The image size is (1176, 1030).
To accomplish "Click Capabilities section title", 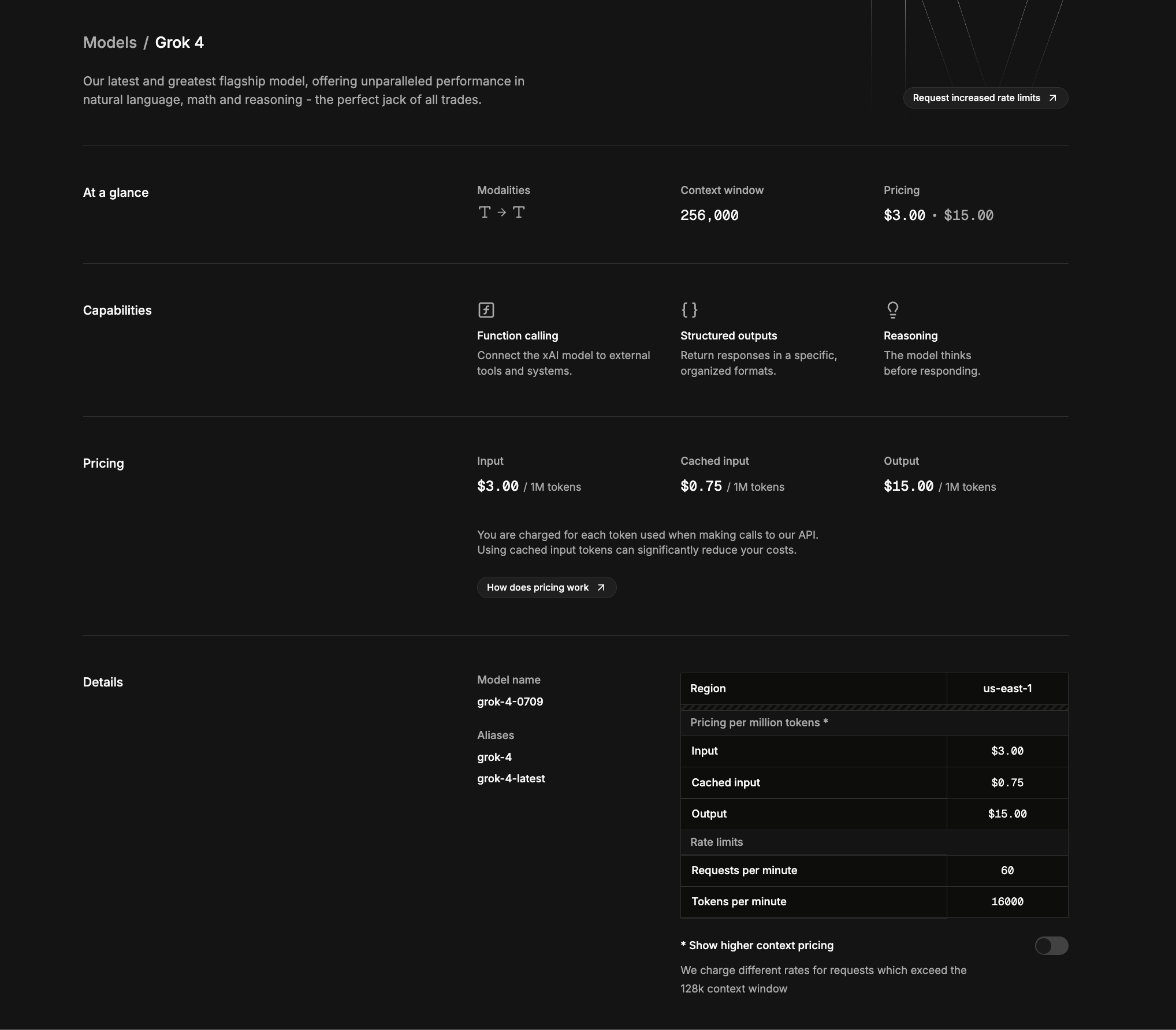I will click(x=117, y=311).
